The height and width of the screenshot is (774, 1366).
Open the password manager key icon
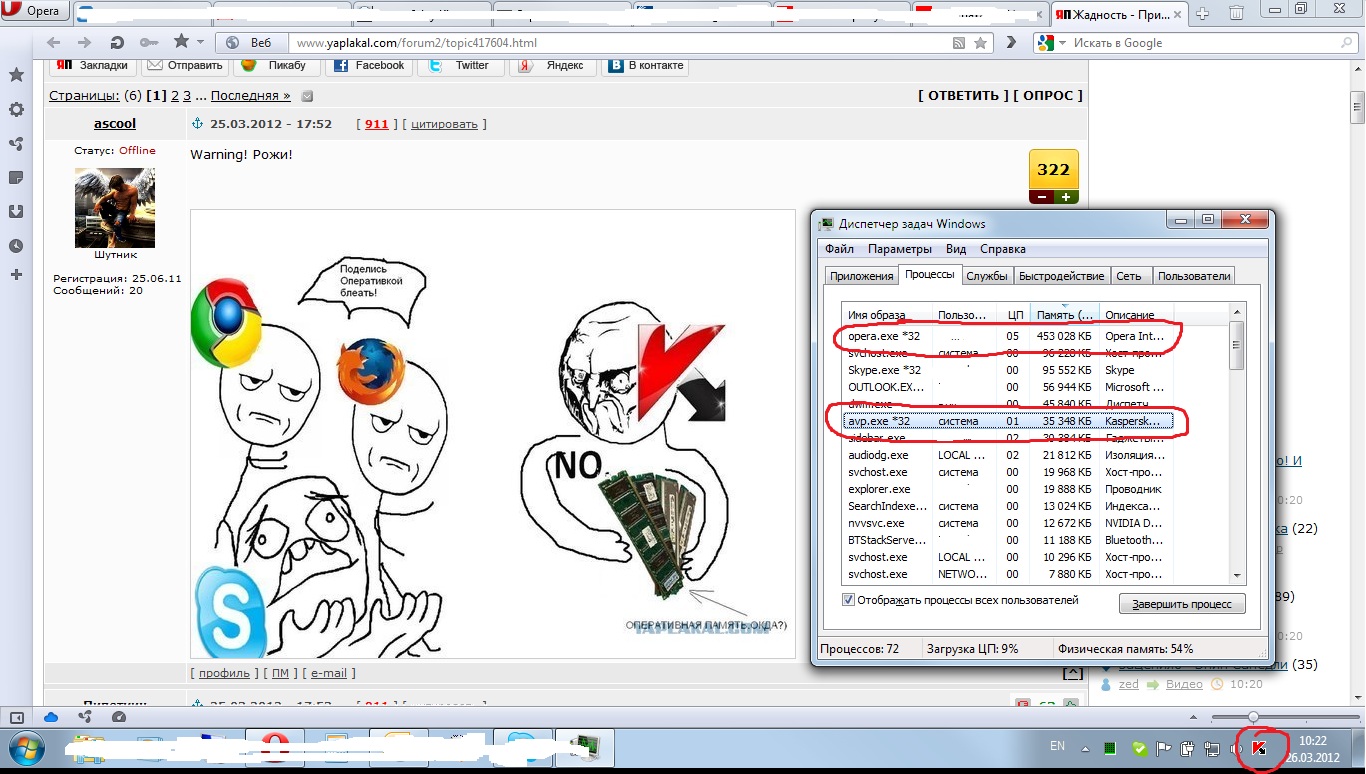(148, 43)
